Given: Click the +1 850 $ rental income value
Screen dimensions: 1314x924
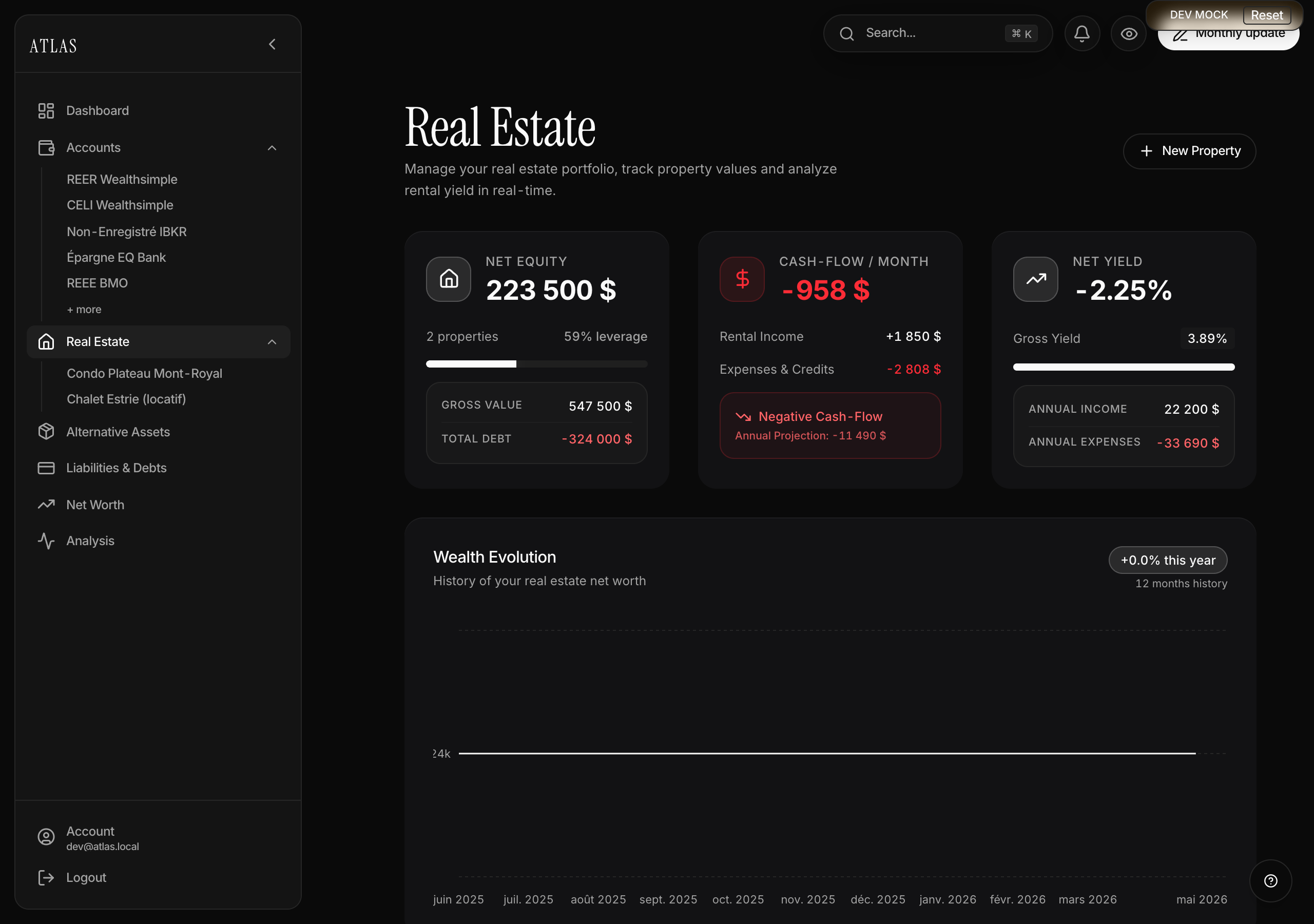Looking at the screenshot, I should click(913, 336).
